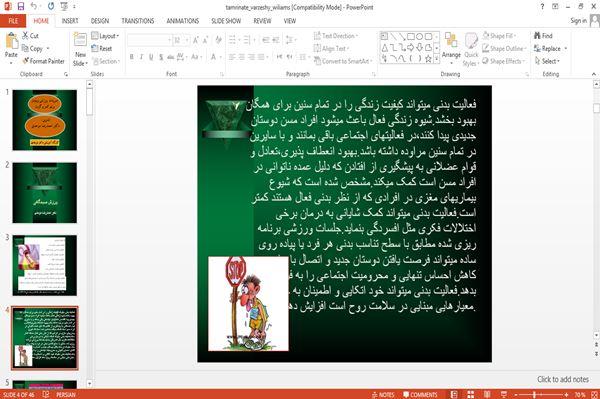The width and height of the screenshot is (600, 399).
Task: Open the Layout dropdown
Action: point(106,36)
